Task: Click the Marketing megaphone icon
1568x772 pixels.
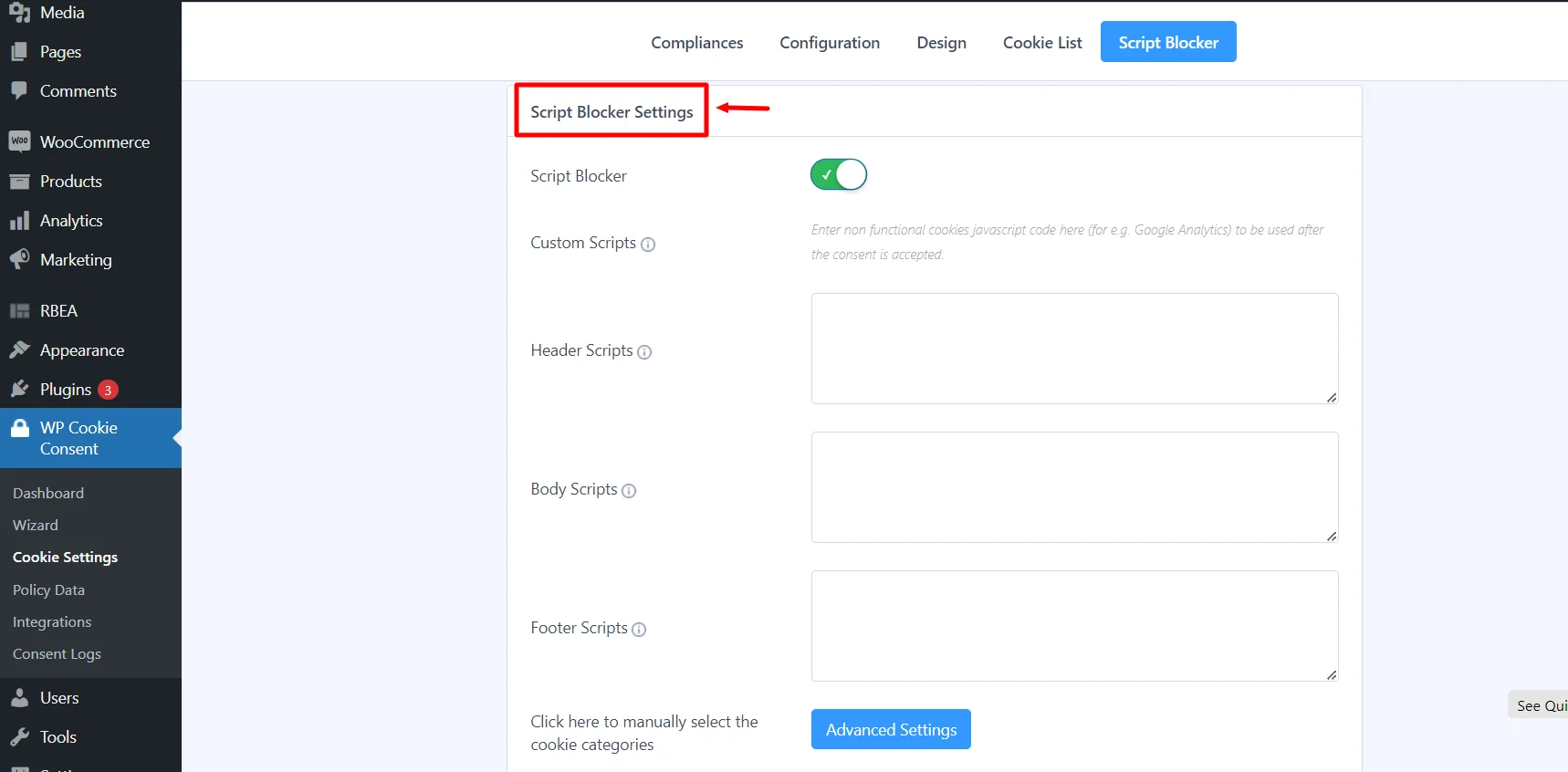Action: (x=19, y=259)
